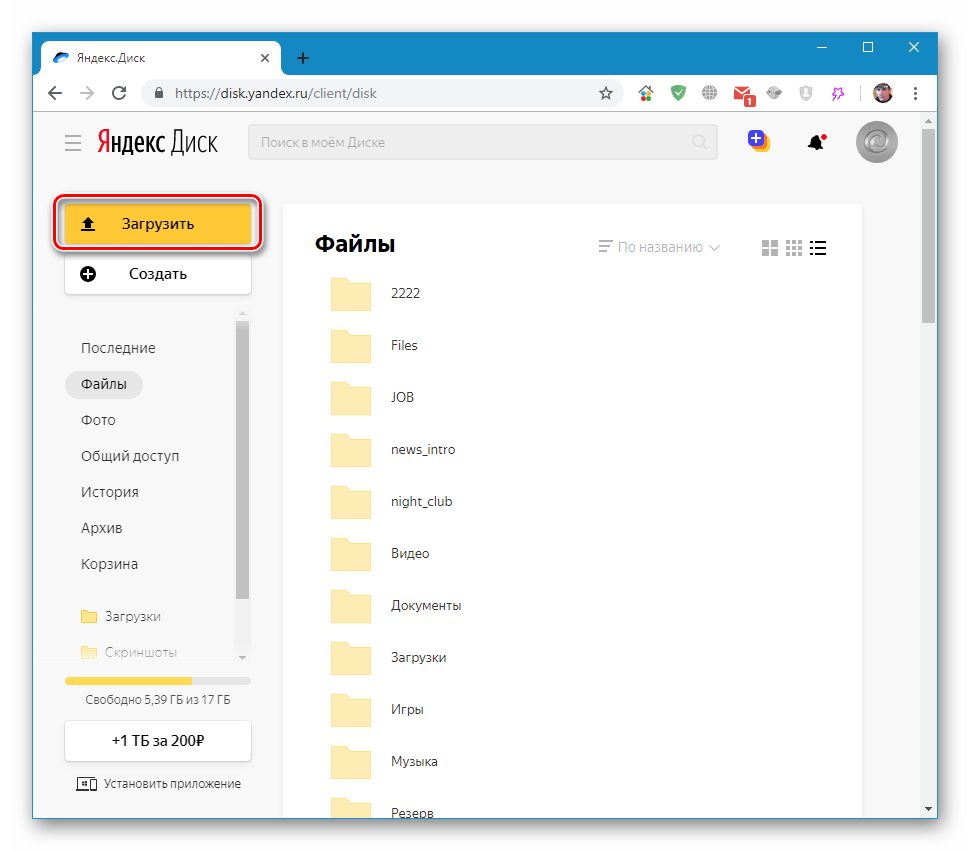Click the sidebar scrollbar thumb

pyautogui.click(x=242, y=459)
